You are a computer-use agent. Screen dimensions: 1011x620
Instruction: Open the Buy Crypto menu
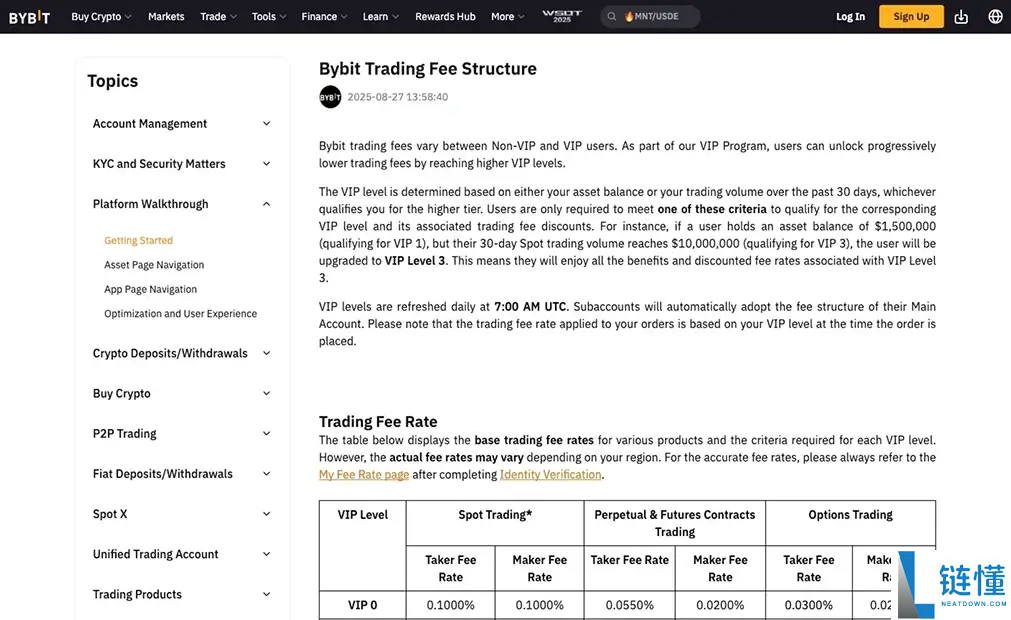[101, 17]
